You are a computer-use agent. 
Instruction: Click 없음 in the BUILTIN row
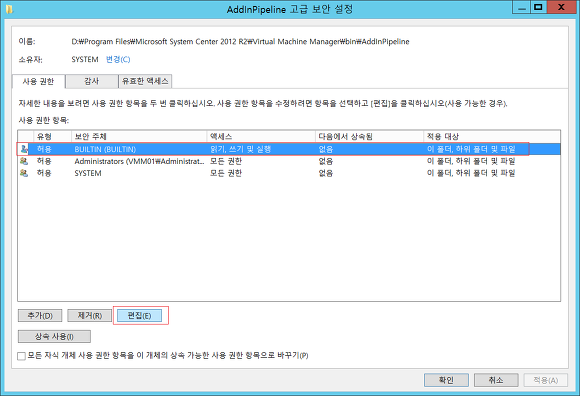326,149
